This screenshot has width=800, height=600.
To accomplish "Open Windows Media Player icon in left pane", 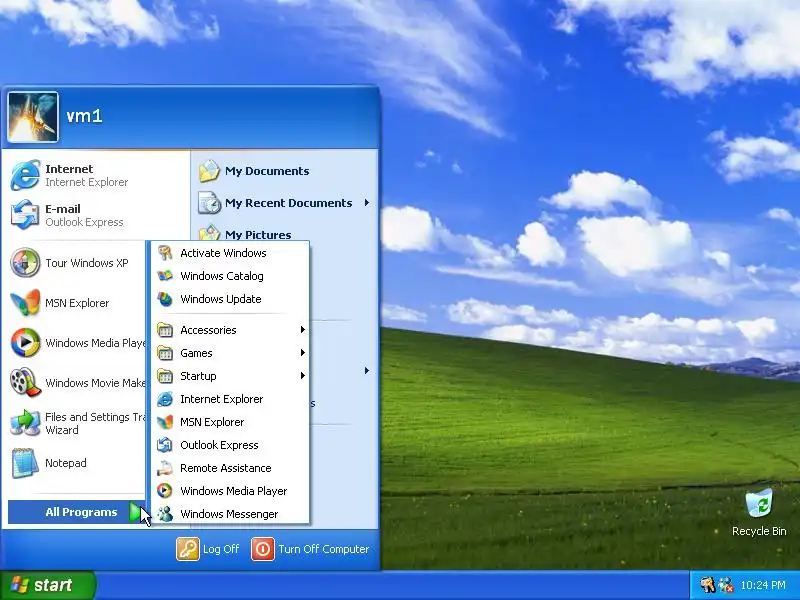I will pyautogui.click(x=25, y=342).
